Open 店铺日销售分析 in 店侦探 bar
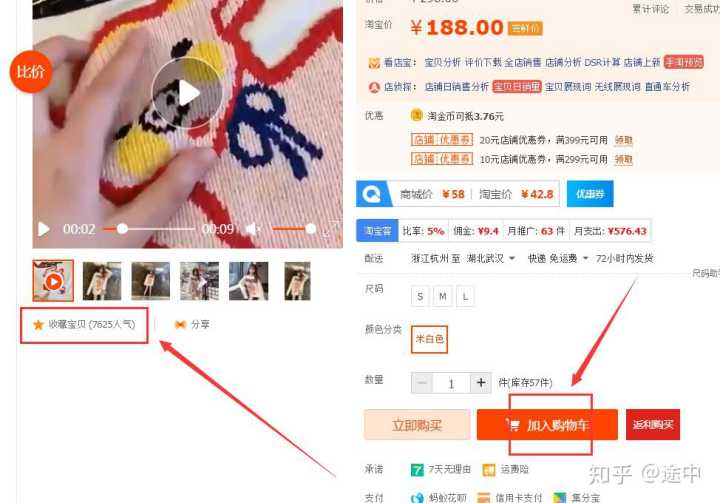720x503 pixels. [456, 86]
